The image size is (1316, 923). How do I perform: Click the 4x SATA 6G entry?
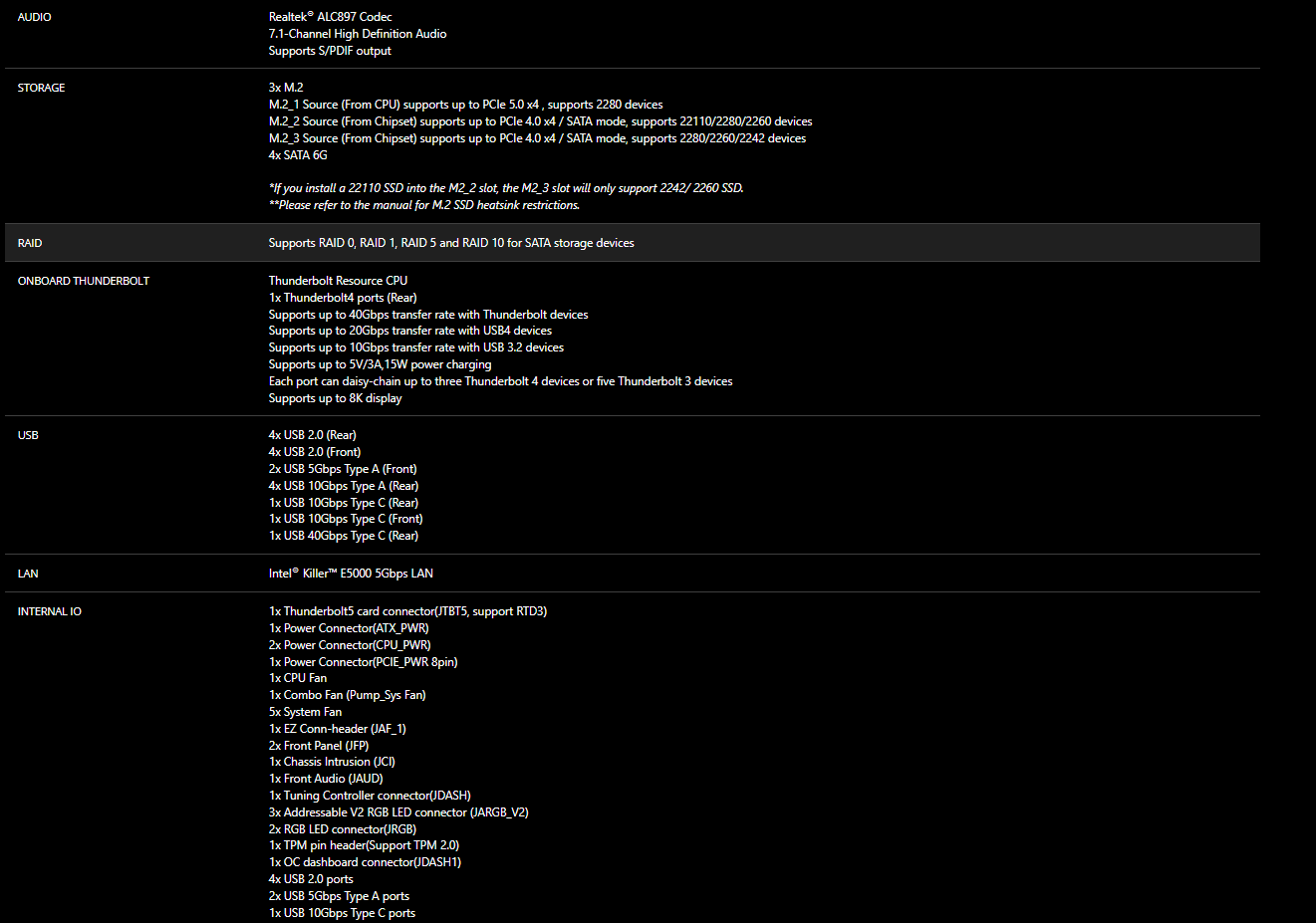[x=298, y=155]
